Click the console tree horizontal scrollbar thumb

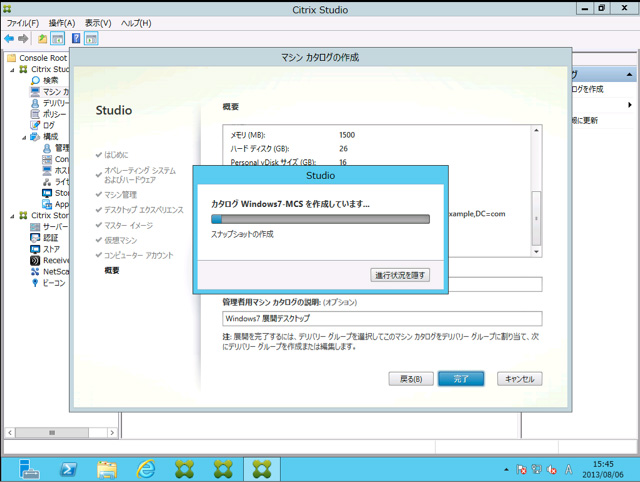pyautogui.click(x=52, y=432)
